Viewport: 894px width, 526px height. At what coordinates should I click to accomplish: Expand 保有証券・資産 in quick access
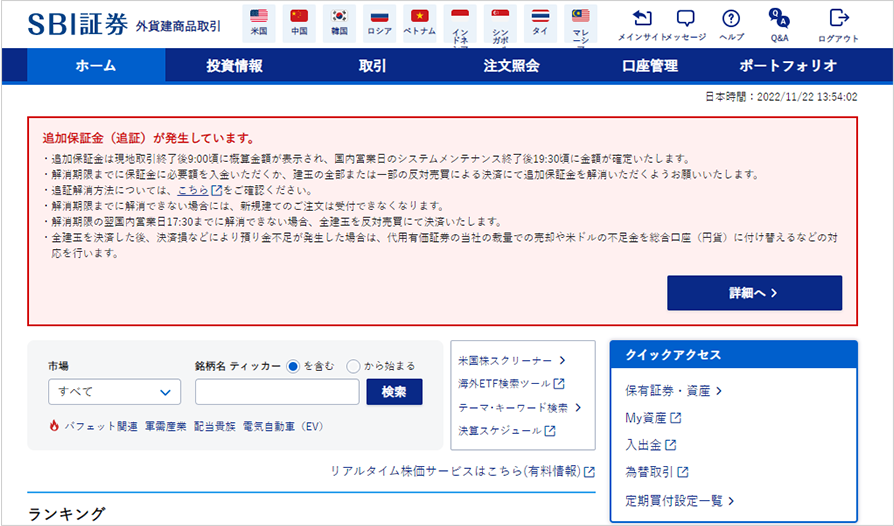(673, 391)
